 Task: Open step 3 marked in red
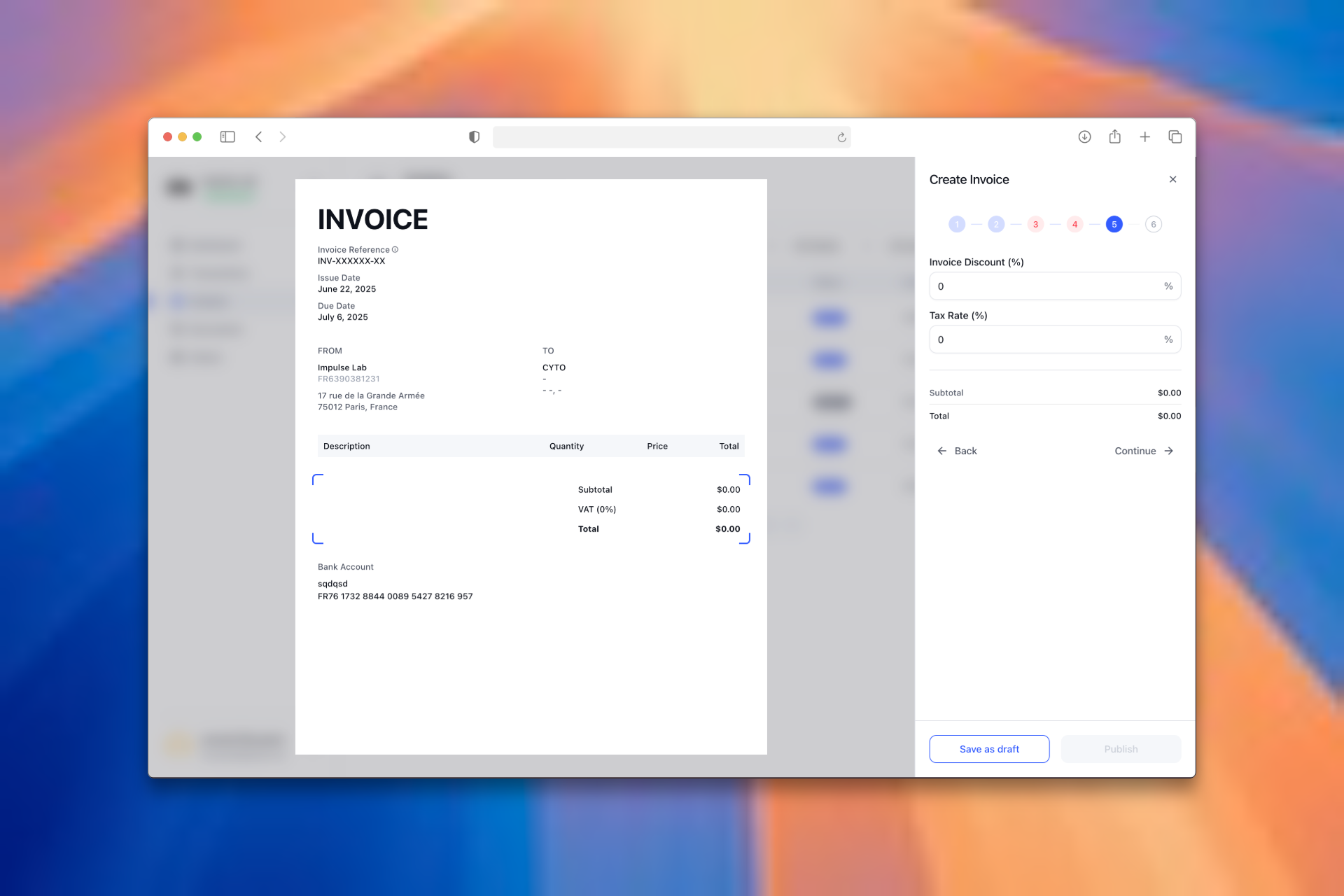tap(1035, 224)
